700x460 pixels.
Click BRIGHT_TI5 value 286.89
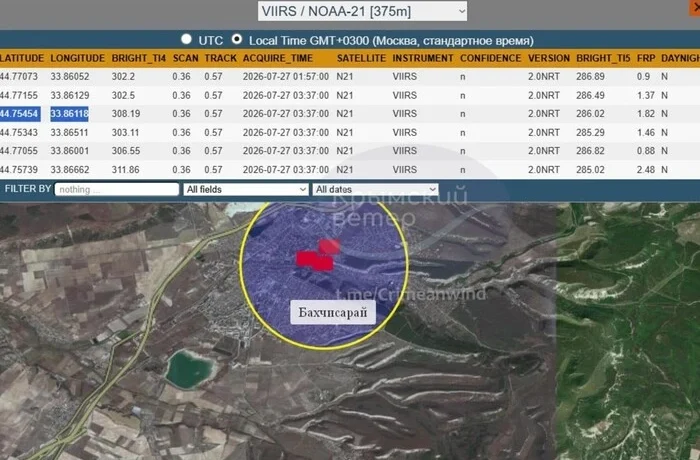(590, 76)
